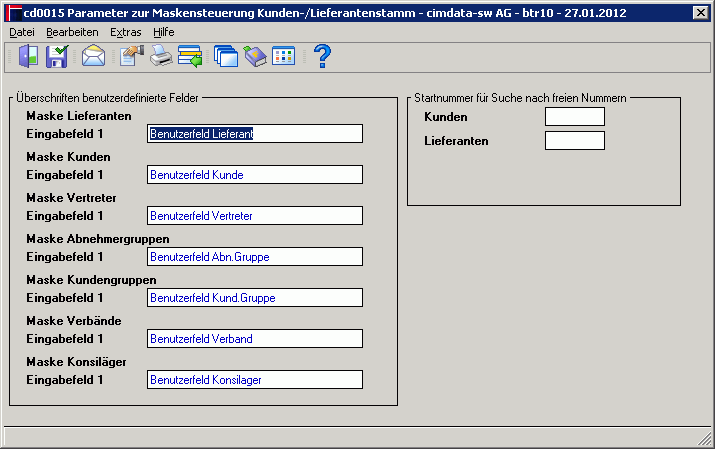Click the Kunden start number field
This screenshot has width=715, height=449.
tap(575, 117)
